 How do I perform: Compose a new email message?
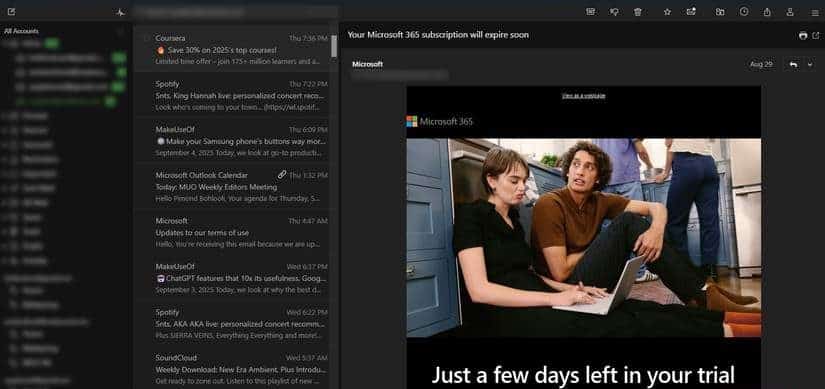coord(12,12)
